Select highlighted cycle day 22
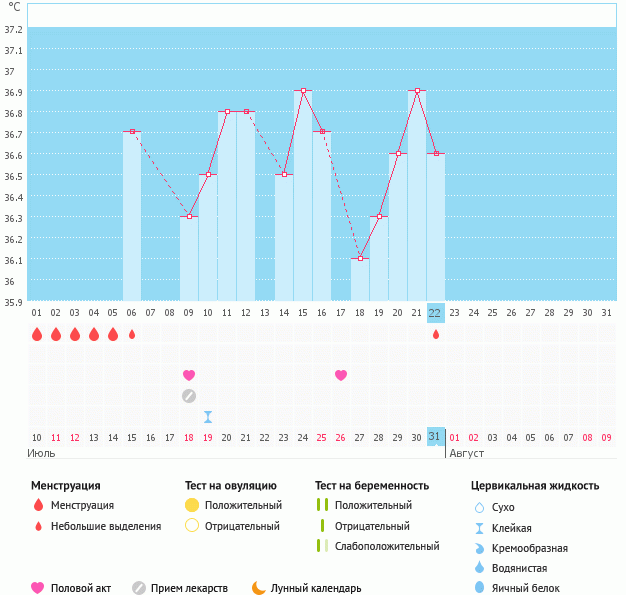This screenshot has width=626, height=595. click(x=435, y=312)
